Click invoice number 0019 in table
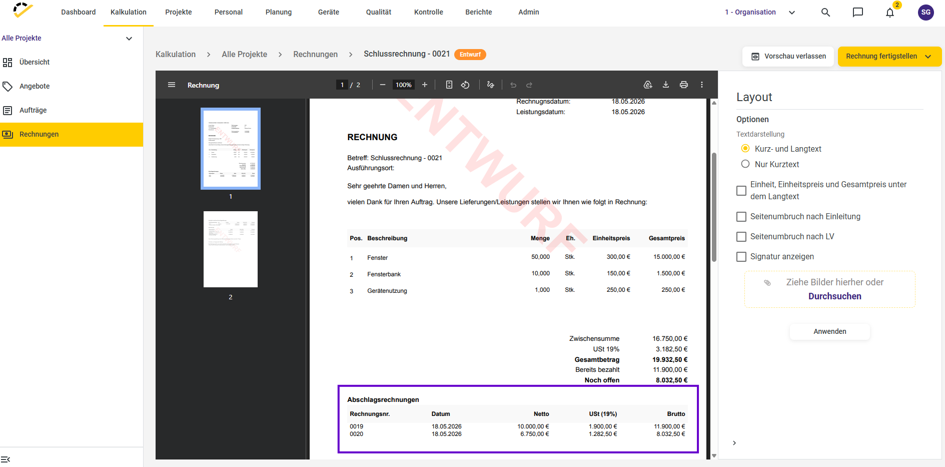The width and height of the screenshot is (945, 467). [x=356, y=427]
